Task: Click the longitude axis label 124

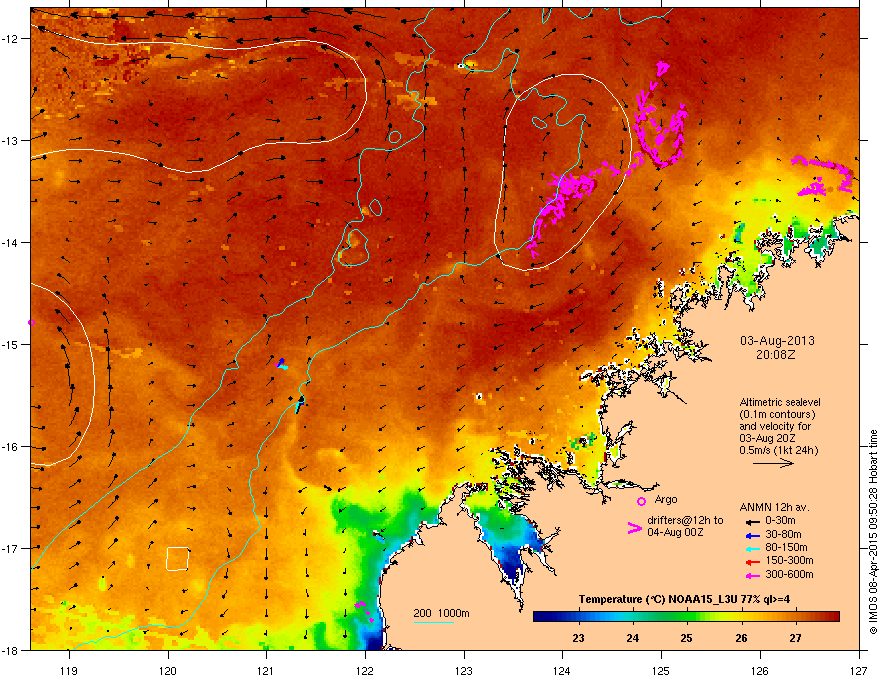Action: point(562,670)
